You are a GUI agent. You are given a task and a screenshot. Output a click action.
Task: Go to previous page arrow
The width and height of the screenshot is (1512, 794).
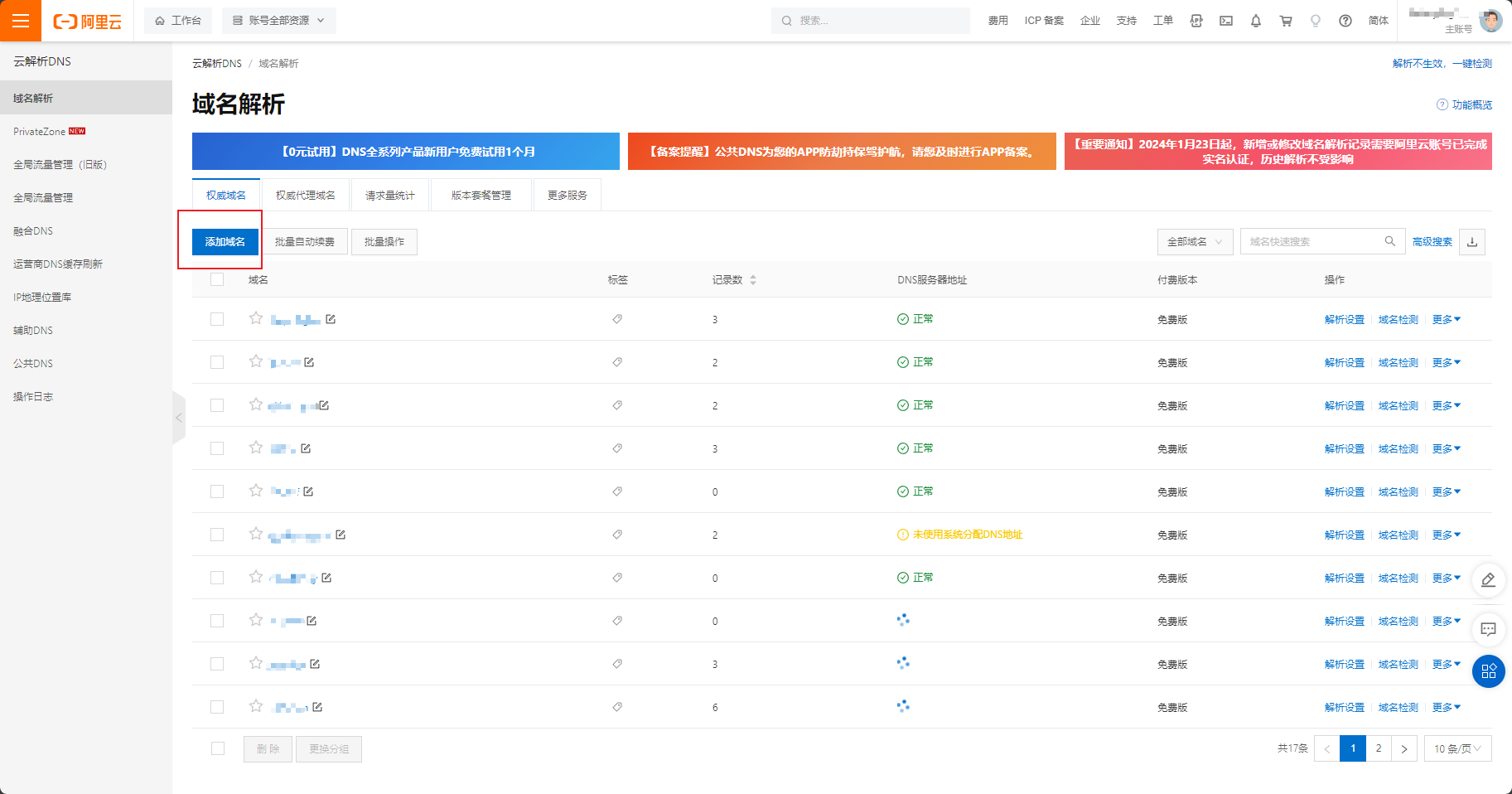click(1327, 748)
